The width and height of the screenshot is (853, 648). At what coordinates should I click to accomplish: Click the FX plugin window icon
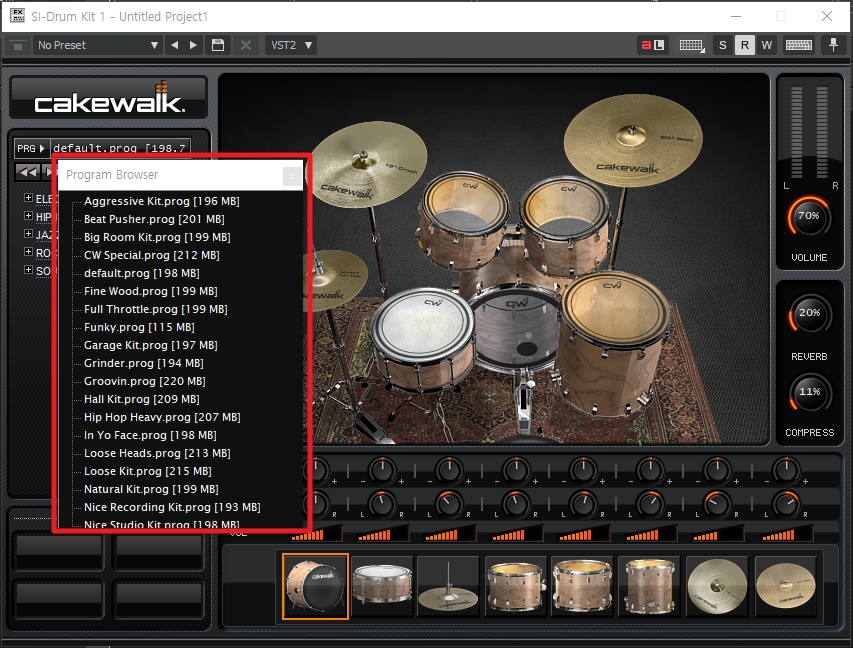pos(17,16)
